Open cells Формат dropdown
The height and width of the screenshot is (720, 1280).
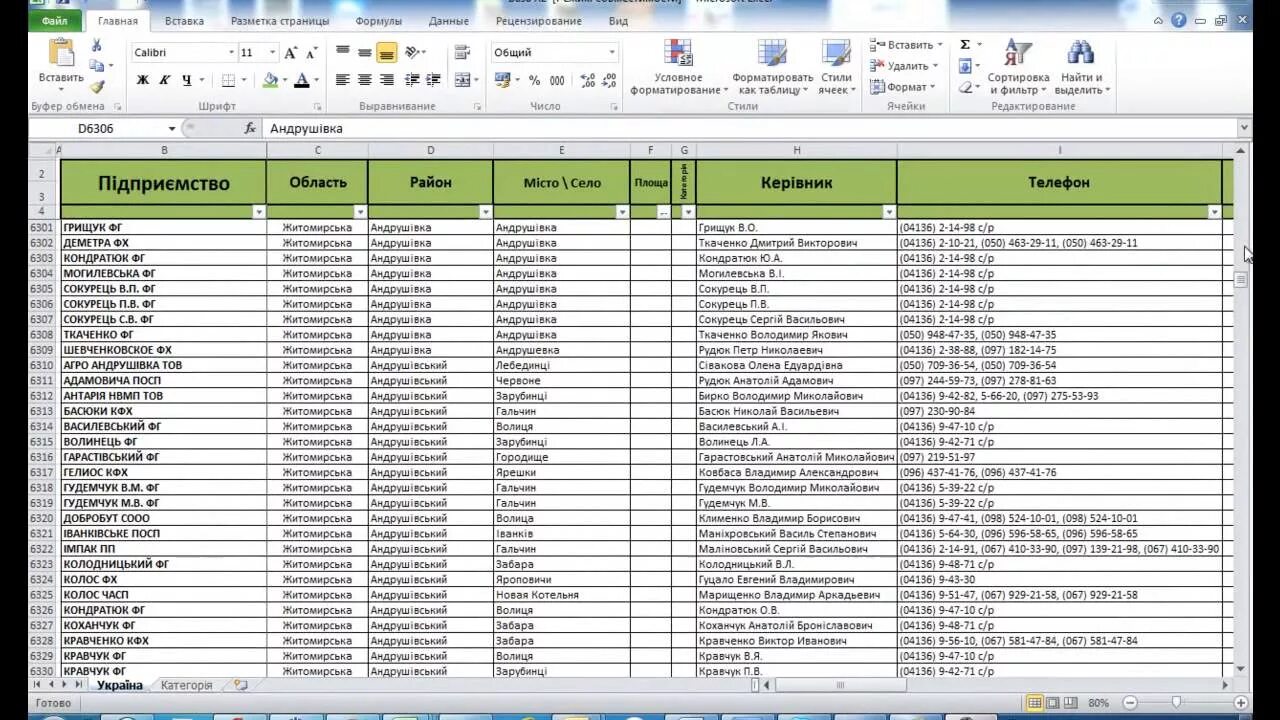coord(902,87)
